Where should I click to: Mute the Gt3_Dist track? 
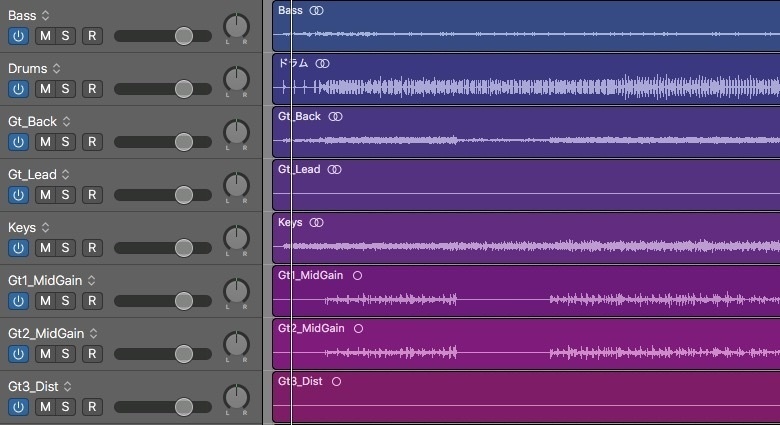tap(45, 407)
